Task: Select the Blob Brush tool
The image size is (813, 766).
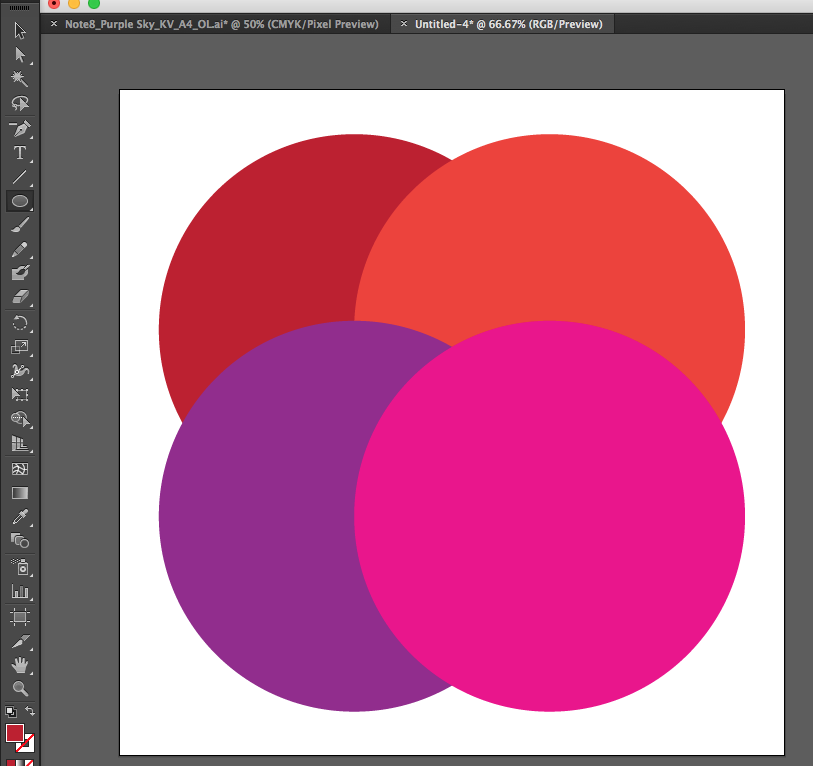Action: pos(20,273)
